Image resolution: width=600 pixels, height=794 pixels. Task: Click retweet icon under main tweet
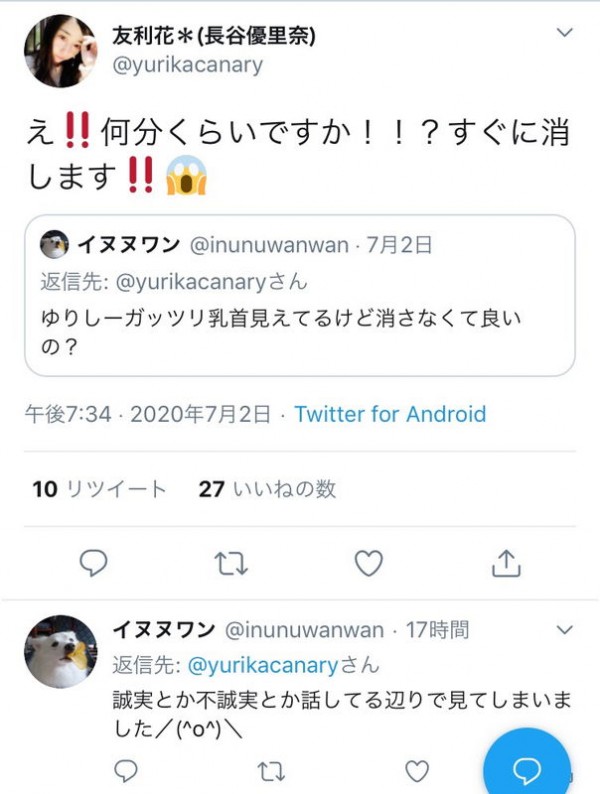[231, 564]
